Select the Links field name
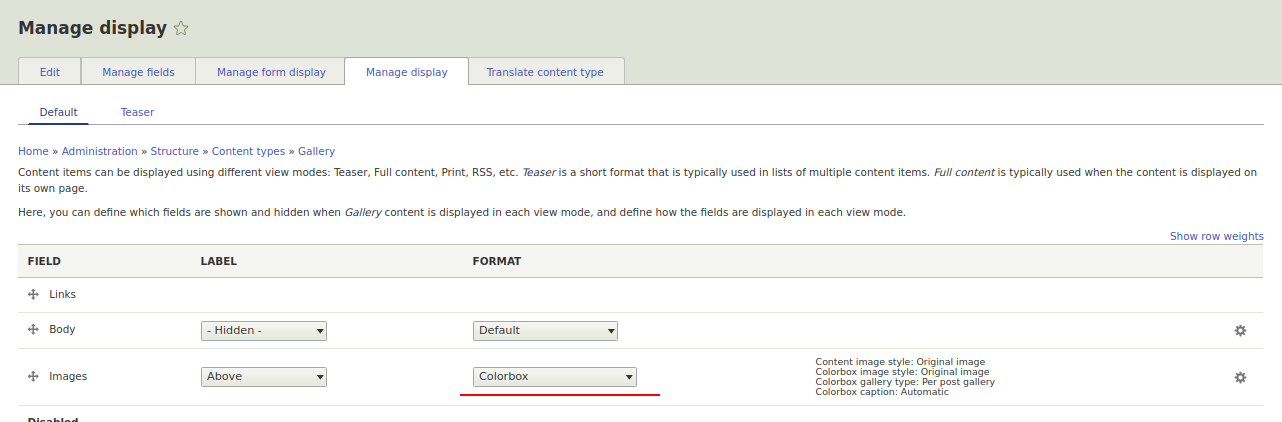The height and width of the screenshot is (422, 1282). click(x=62, y=295)
